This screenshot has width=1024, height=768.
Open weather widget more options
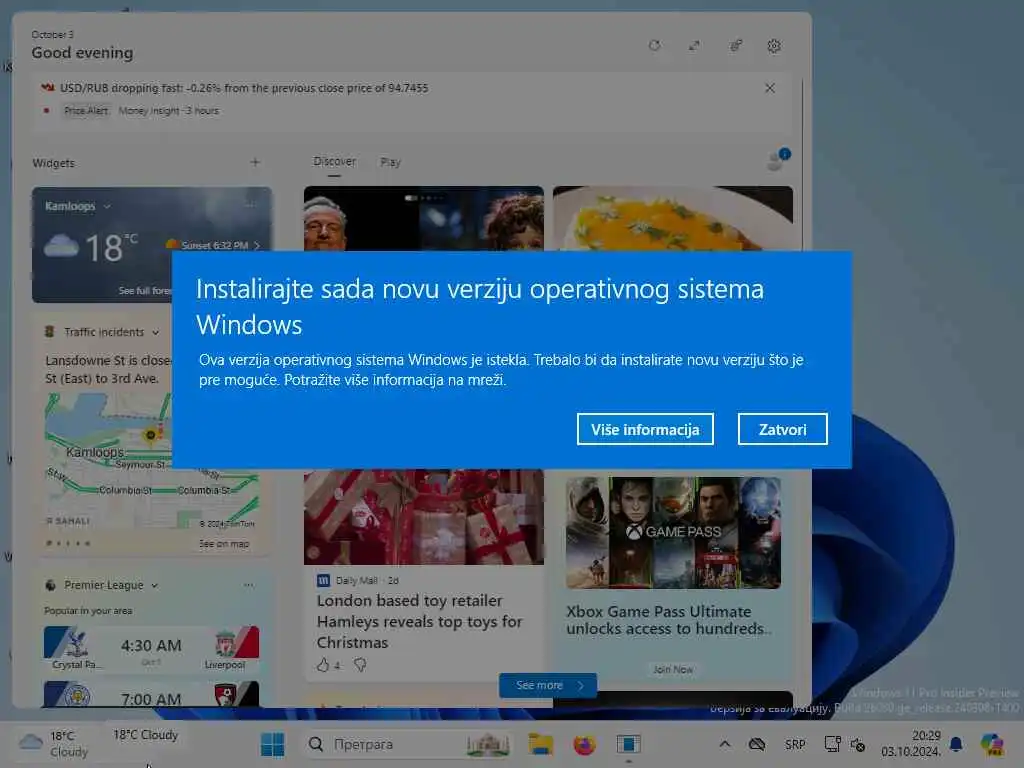click(251, 206)
